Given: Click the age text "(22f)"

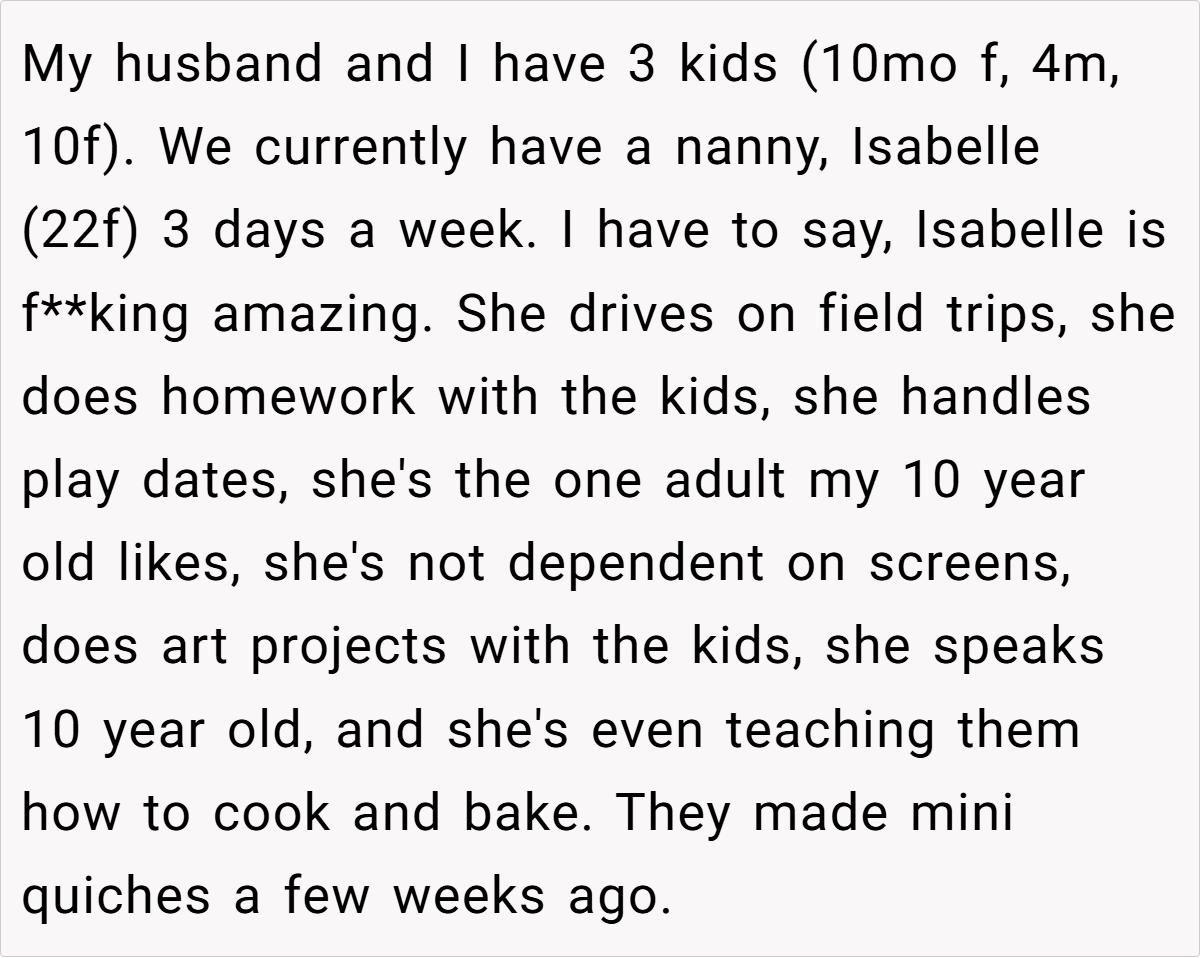Looking at the screenshot, I should point(79,232).
